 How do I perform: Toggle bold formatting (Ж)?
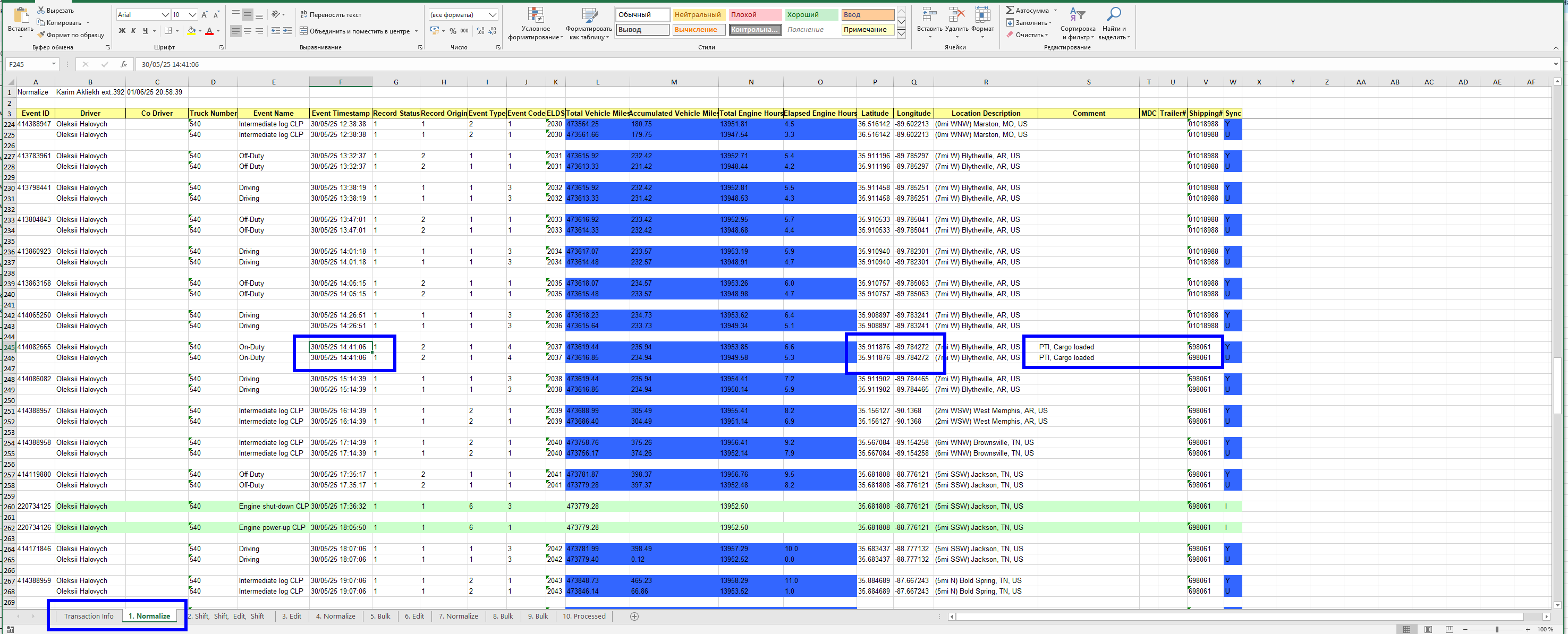[x=122, y=31]
